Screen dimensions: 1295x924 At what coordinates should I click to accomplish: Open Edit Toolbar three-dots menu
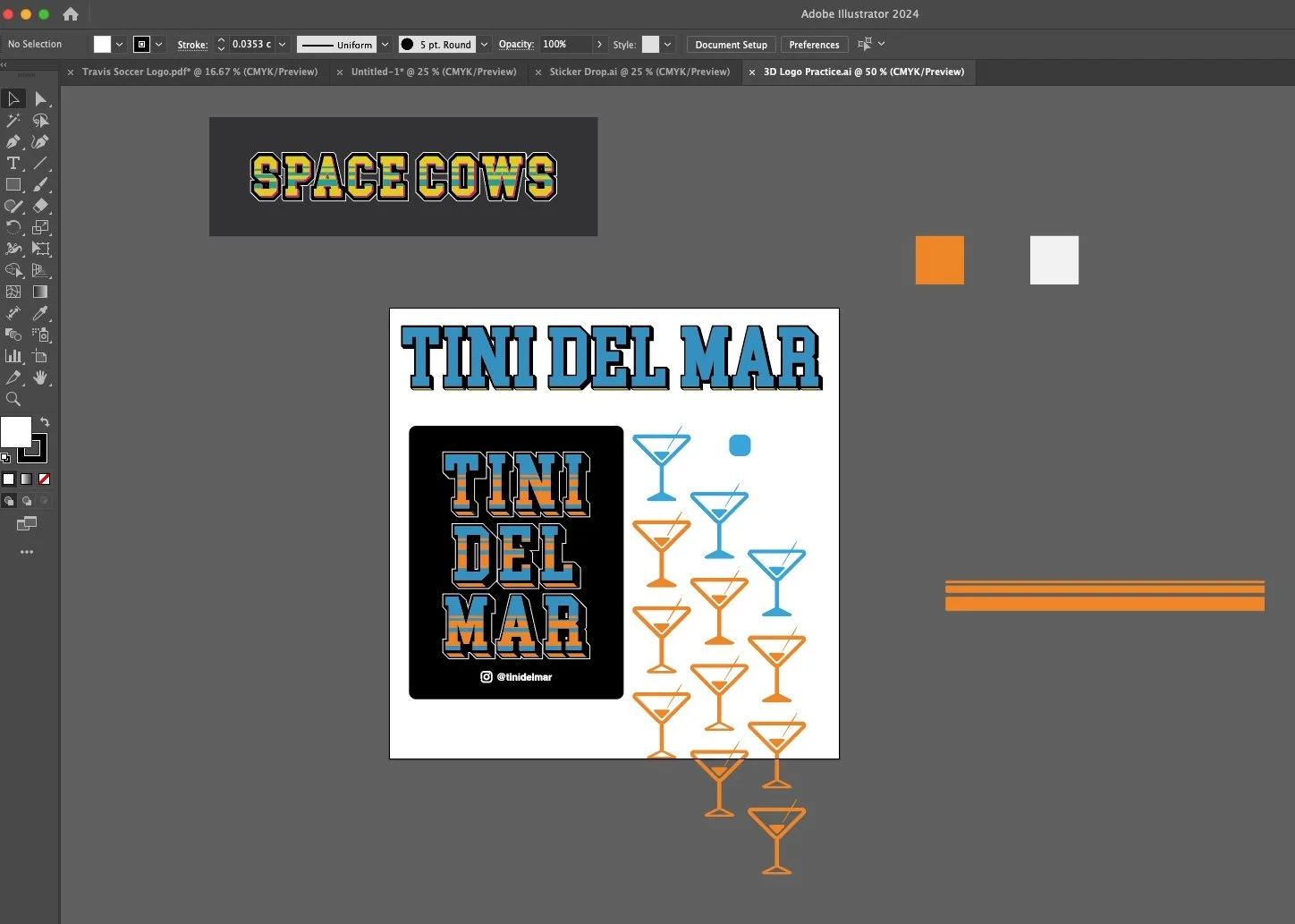[27, 552]
